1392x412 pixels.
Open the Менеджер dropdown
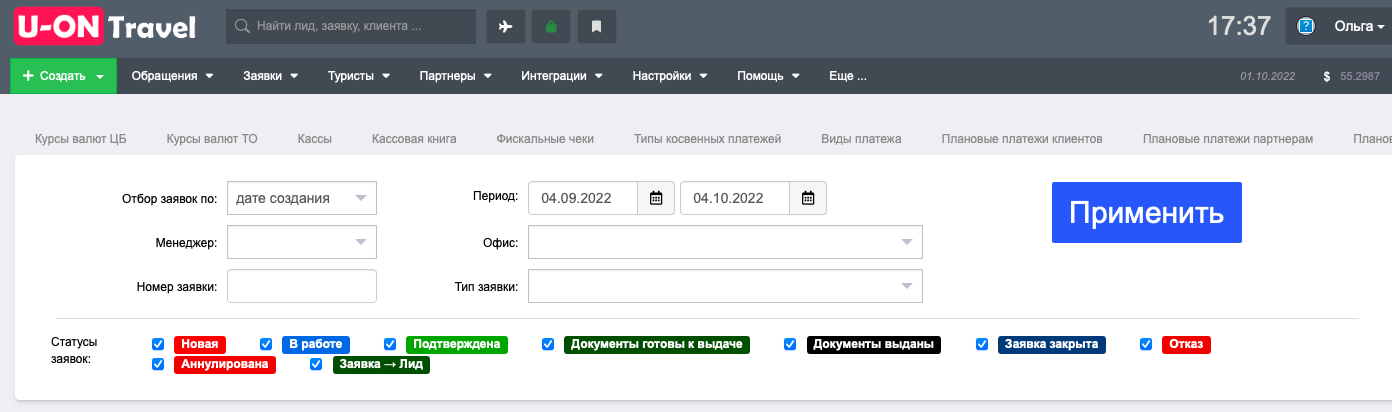(x=302, y=242)
